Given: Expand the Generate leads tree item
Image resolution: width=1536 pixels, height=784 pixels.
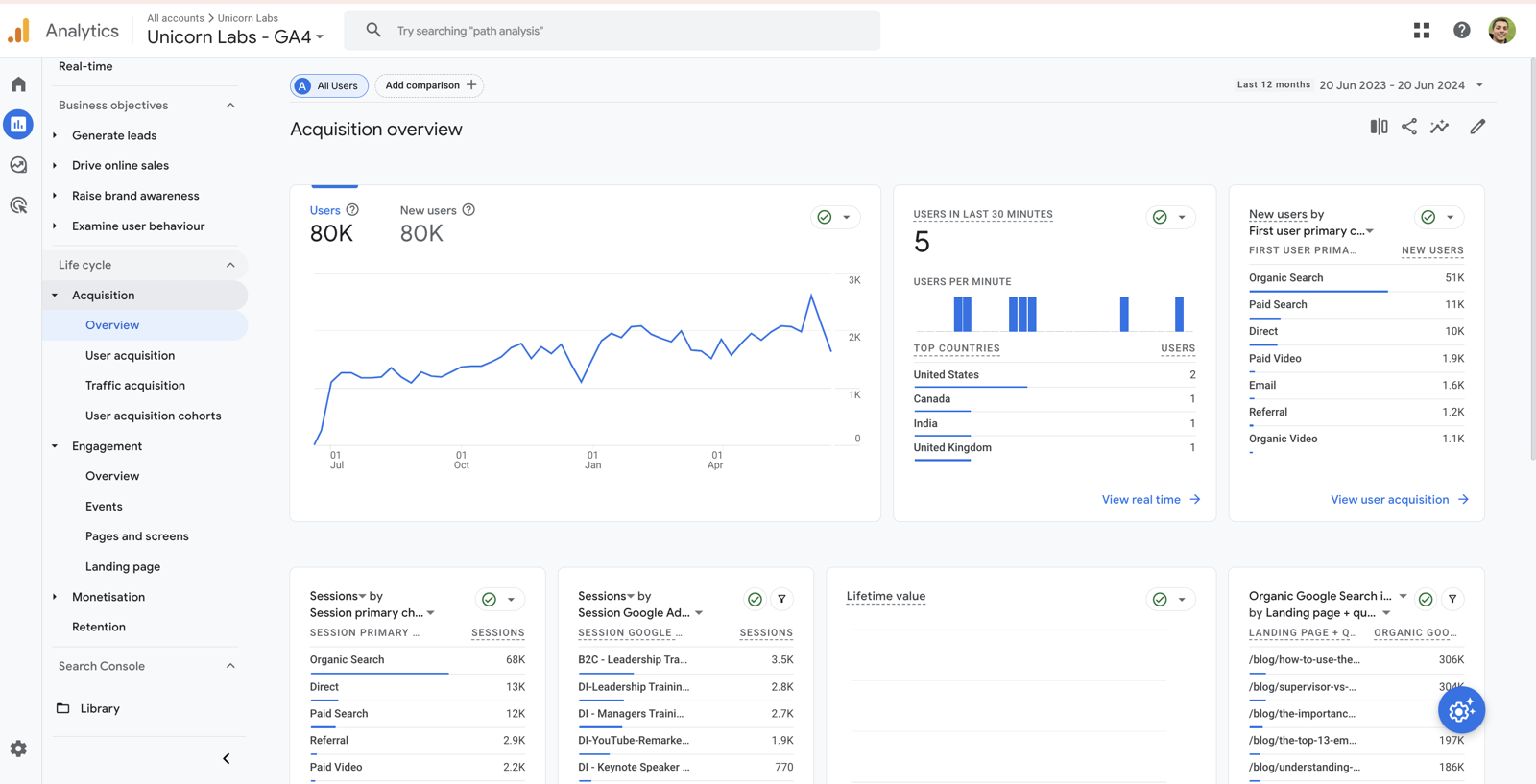Looking at the screenshot, I should coord(55,135).
